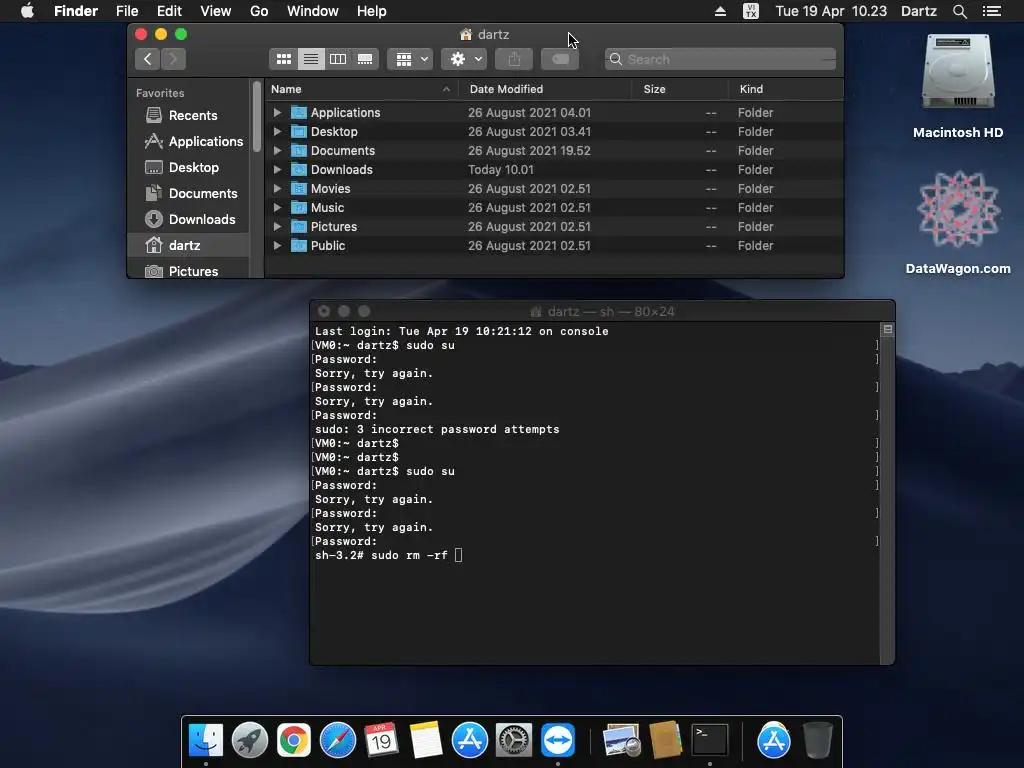Expand the Public folder row
The image size is (1024, 768).
coord(278,246)
